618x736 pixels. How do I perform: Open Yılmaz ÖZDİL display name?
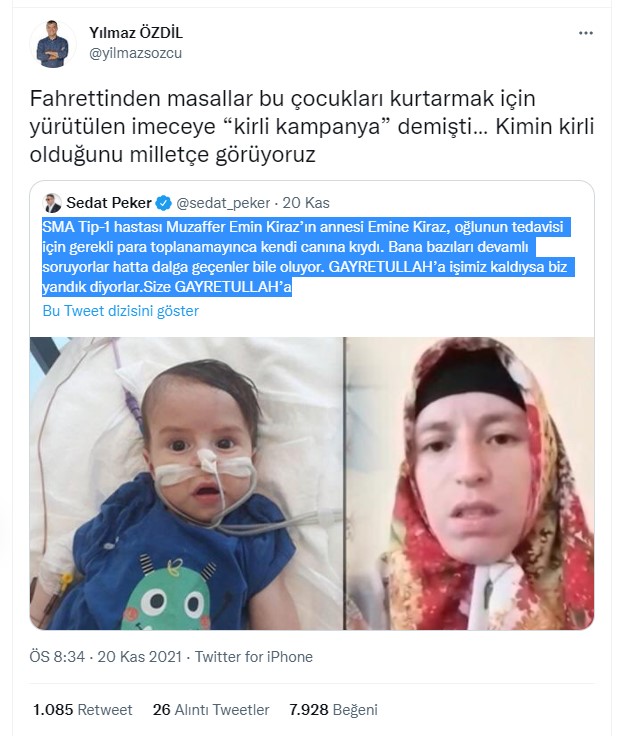pyautogui.click(x=136, y=33)
